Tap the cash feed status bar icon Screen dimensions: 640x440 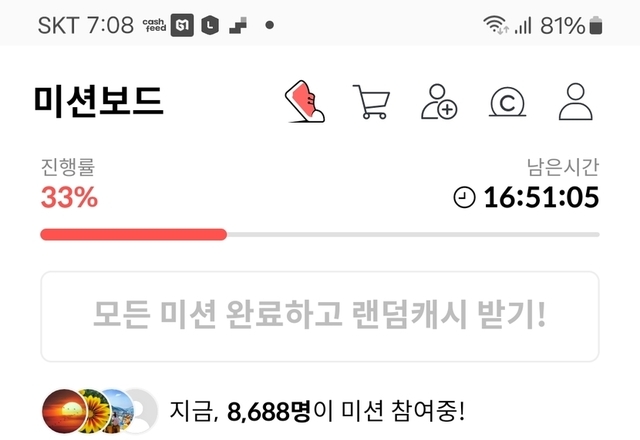[x=154, y=25]
